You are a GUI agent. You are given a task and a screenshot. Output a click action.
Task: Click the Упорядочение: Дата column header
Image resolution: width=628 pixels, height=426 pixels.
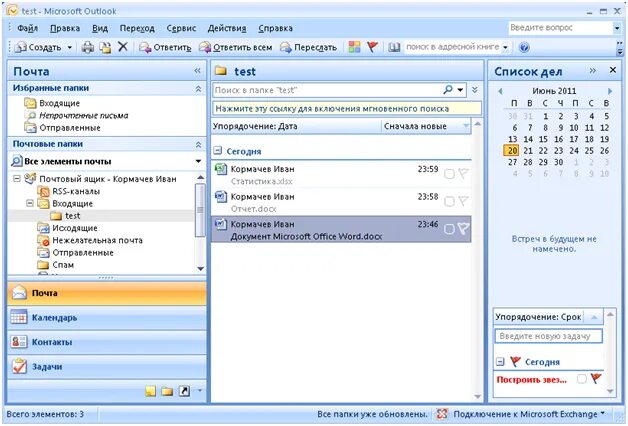tap(296, 127)
